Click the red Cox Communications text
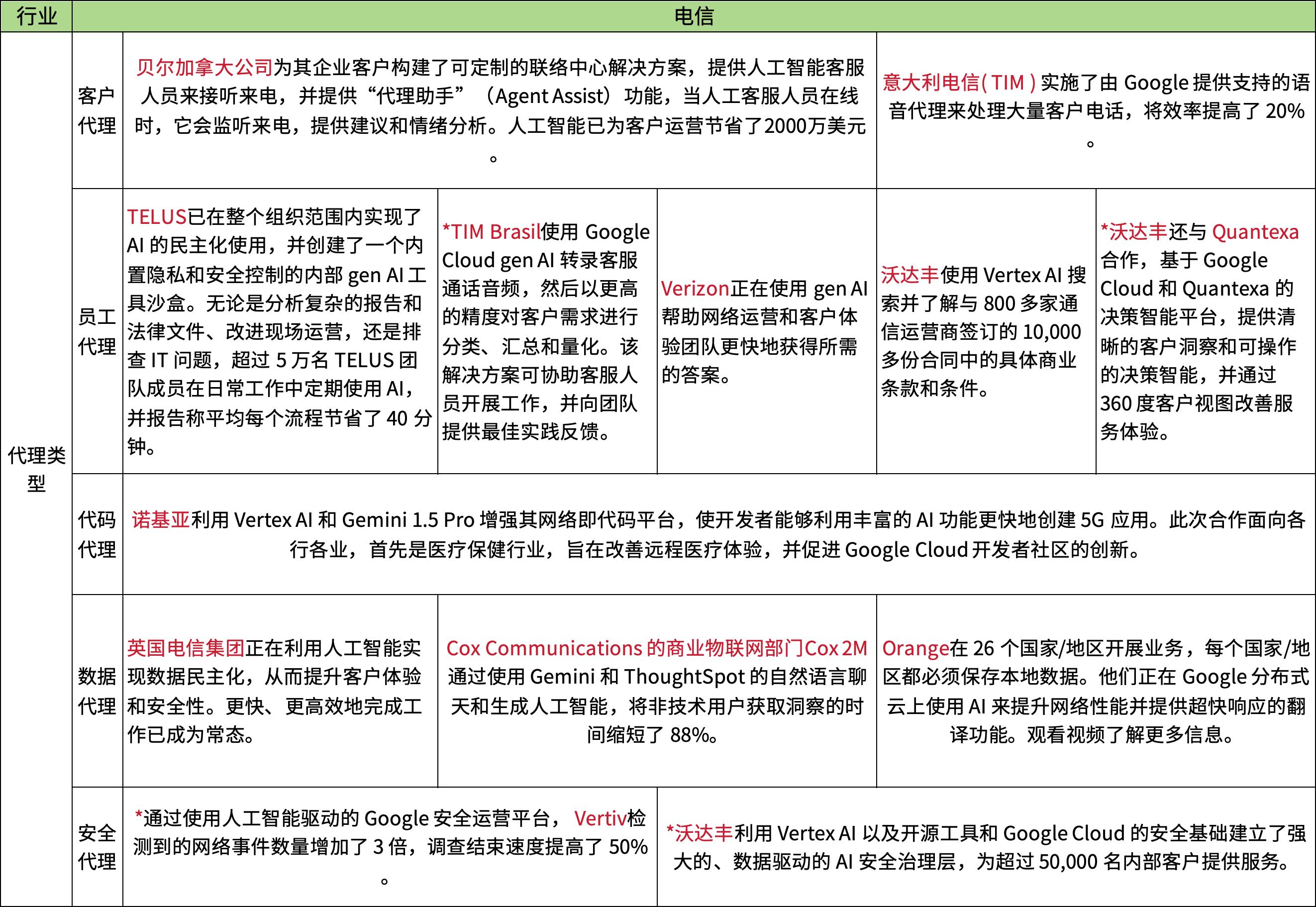 pyautogui.click(x=544, y=648)
